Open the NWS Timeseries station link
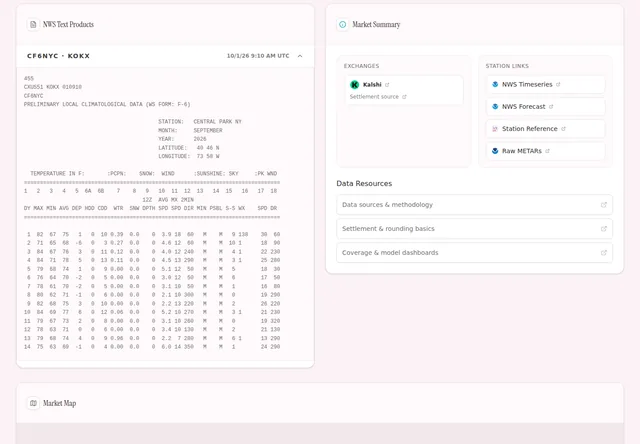Image resolution: width=640 pixels, height=444 pixels. tap(545, 84)
